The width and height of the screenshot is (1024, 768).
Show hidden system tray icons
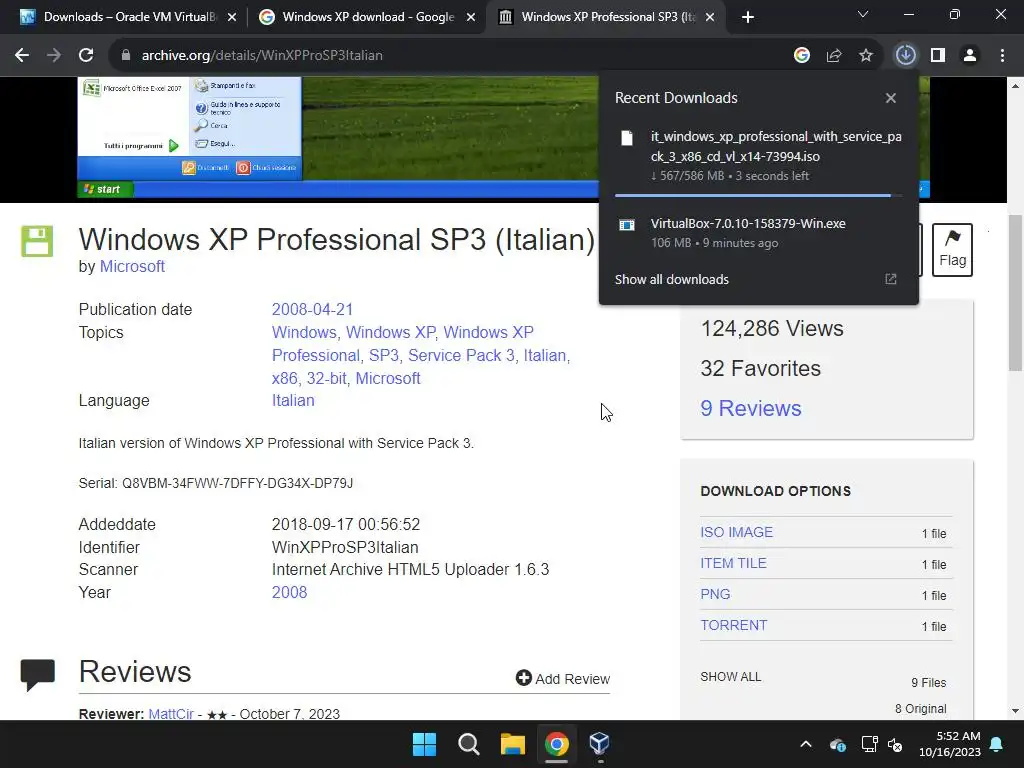pos(806,744)
